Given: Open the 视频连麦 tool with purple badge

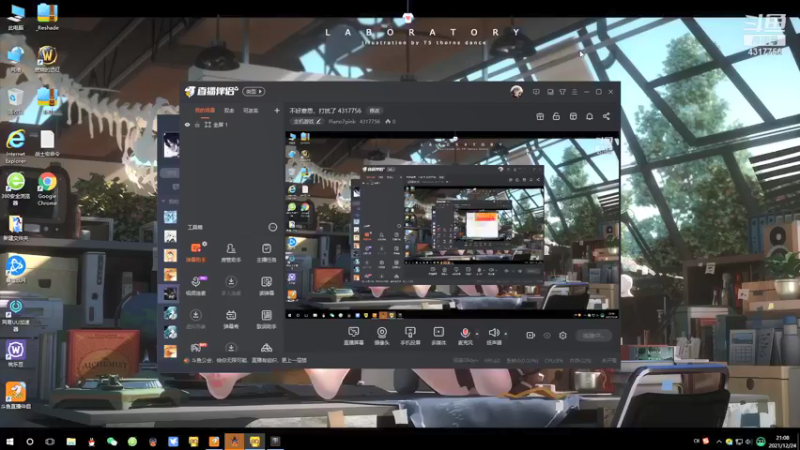Looking at the screenshot, I should 196,285.
